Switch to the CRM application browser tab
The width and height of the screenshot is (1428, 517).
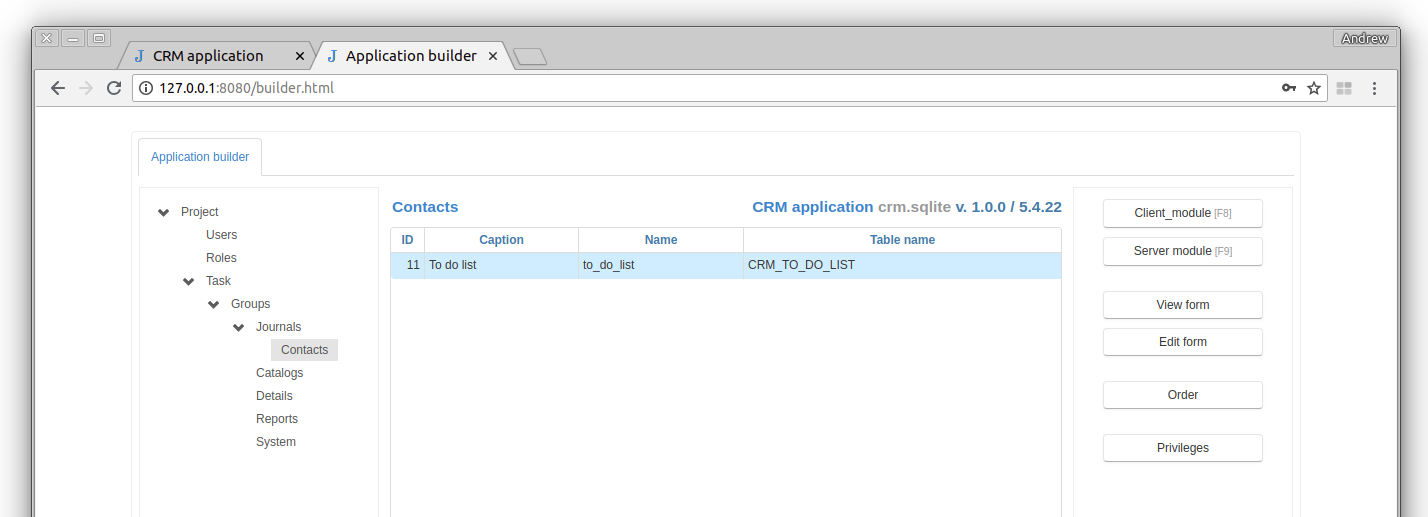click(208, 56)
